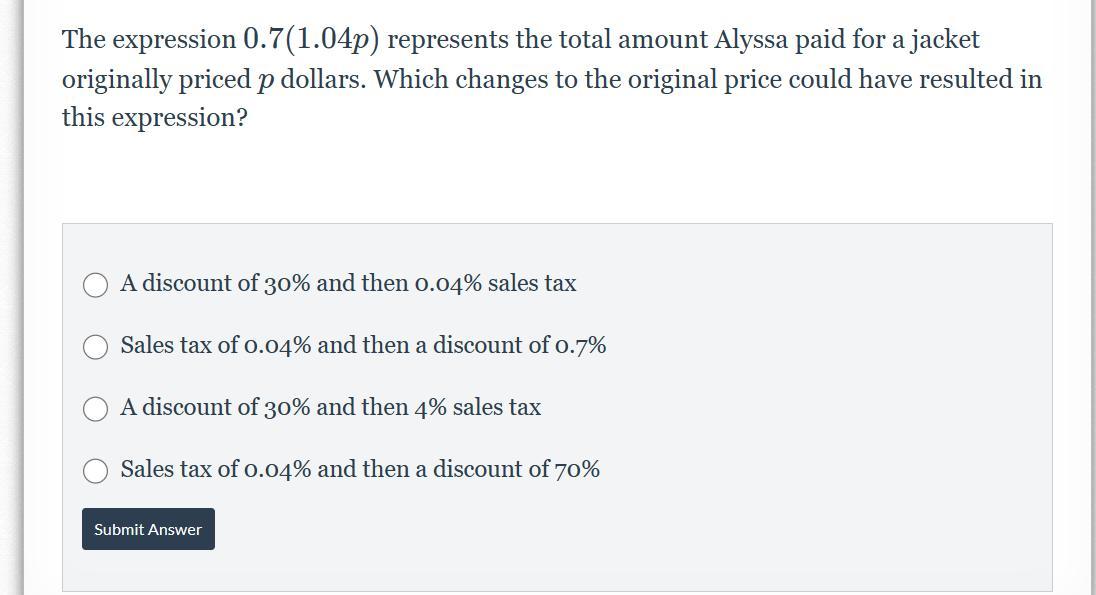Click the math expression 0.7(1.04p)
Image resolution: width=1096 pixels, height=595 pixels.
(x=311, y=40)
